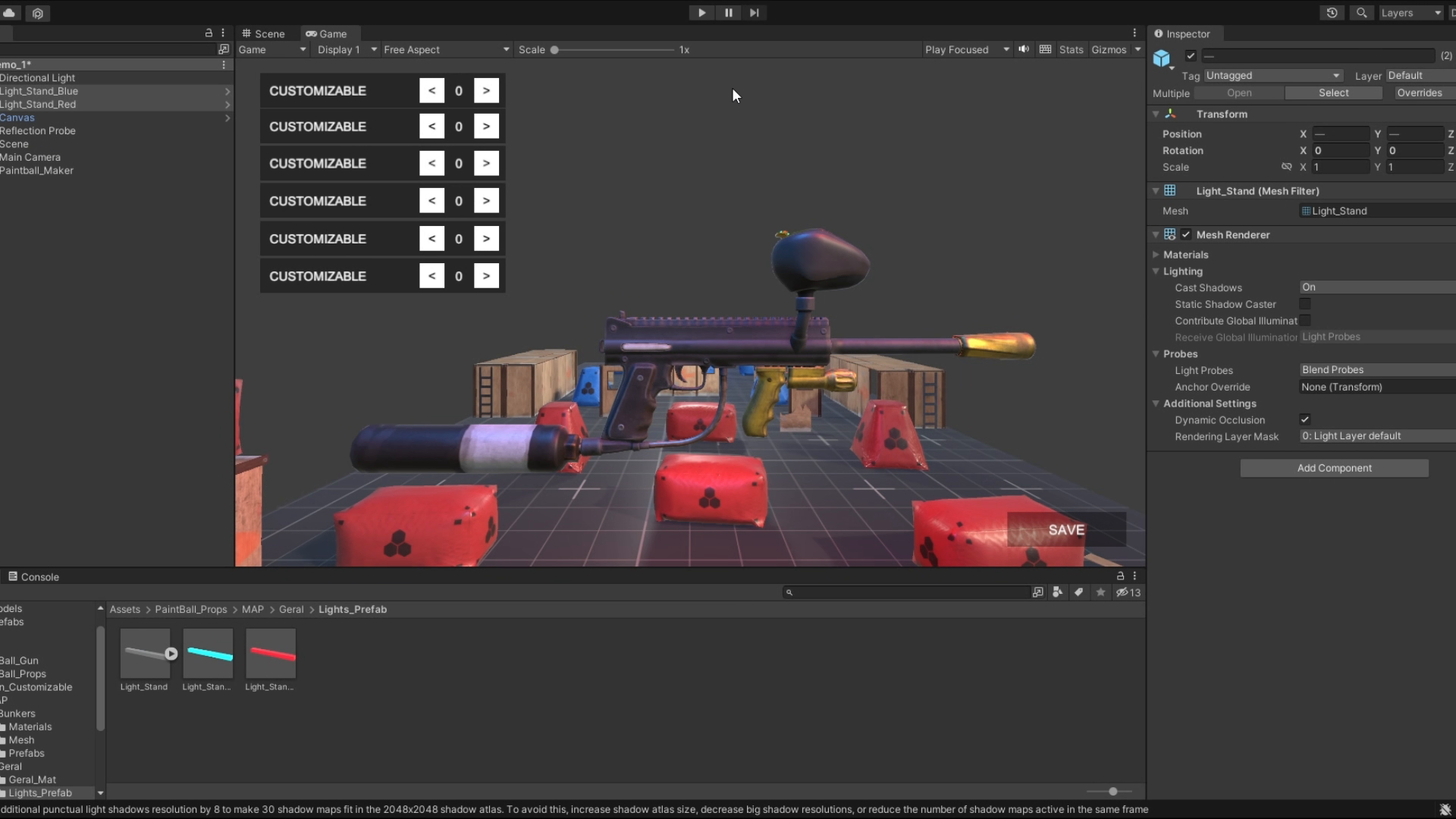Open the global search magnifier icon
This screenshot has width=1456, height=819.
pyautogui.click(x=1361, y=13)
